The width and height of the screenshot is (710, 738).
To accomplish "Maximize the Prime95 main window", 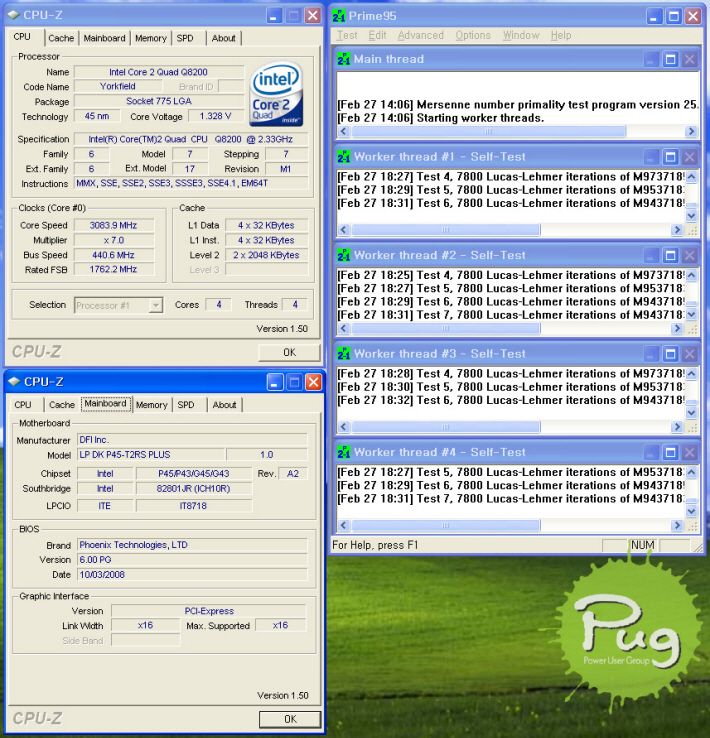I will 673,16.
